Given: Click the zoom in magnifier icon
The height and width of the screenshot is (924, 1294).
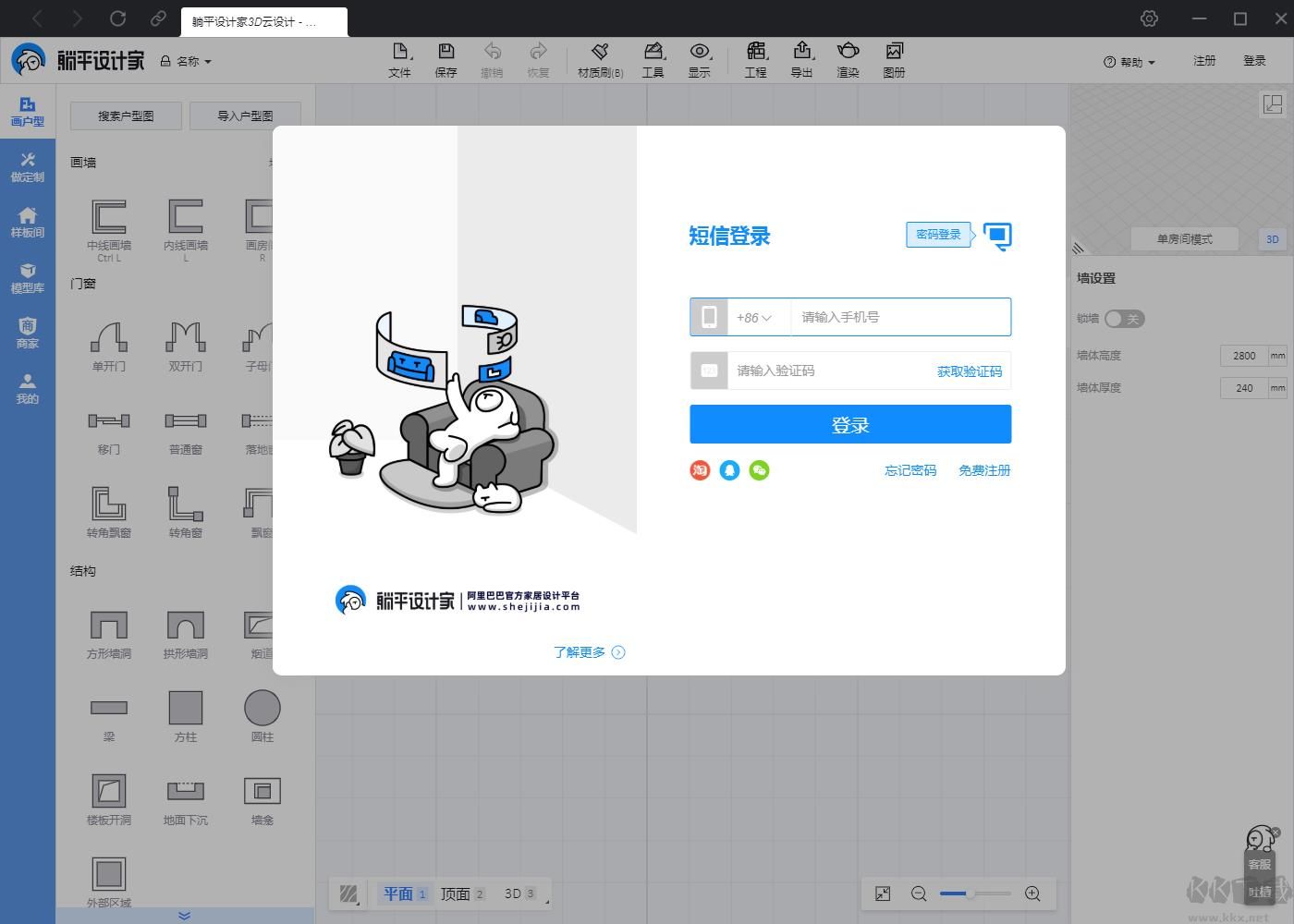Looking at the screenshot, I should tap(1032, 894).
